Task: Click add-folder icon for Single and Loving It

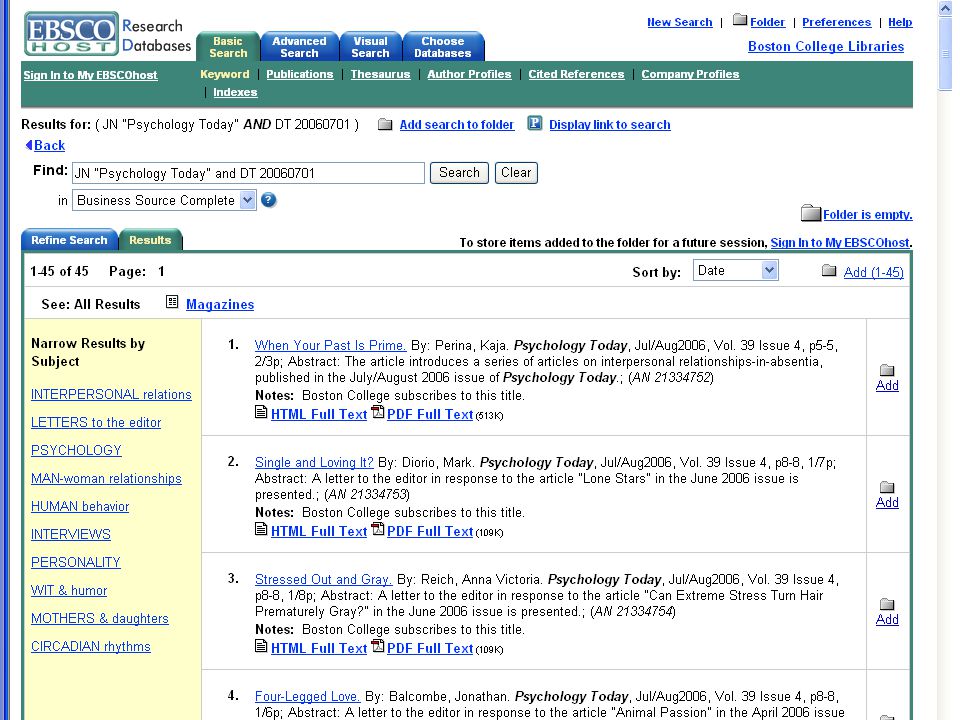Action: pos(887,487)
